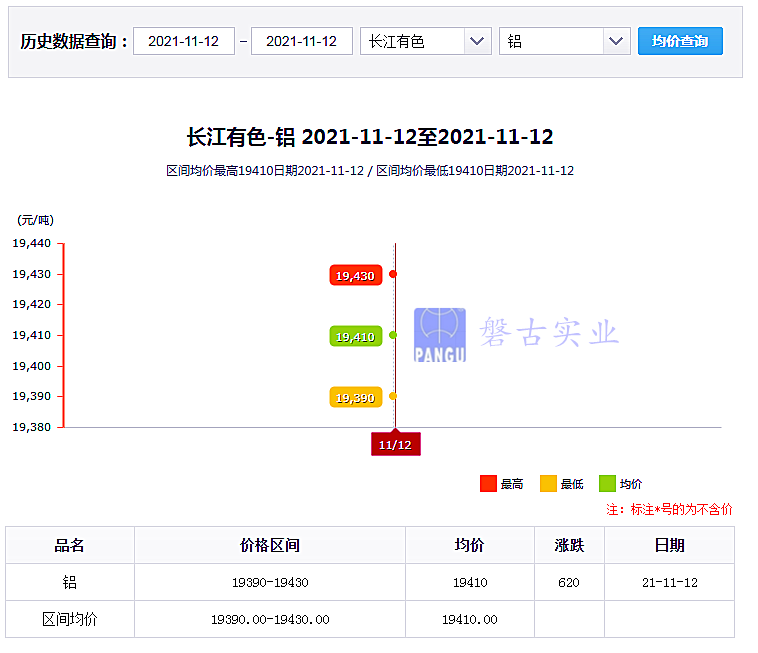Click the 日期 column header

[x=670, y=545]
